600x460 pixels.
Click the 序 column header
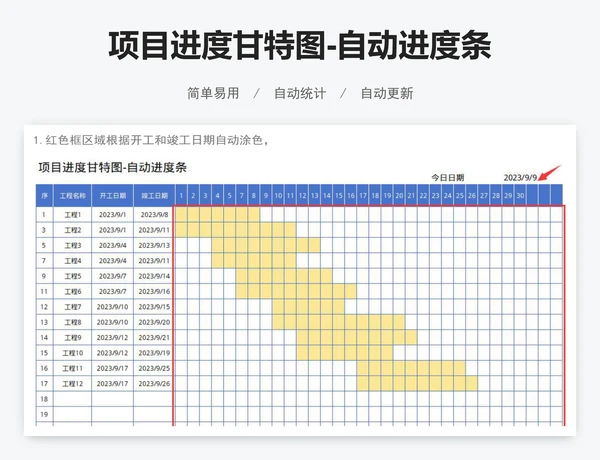pyautogui.click(x=44, y=196)
